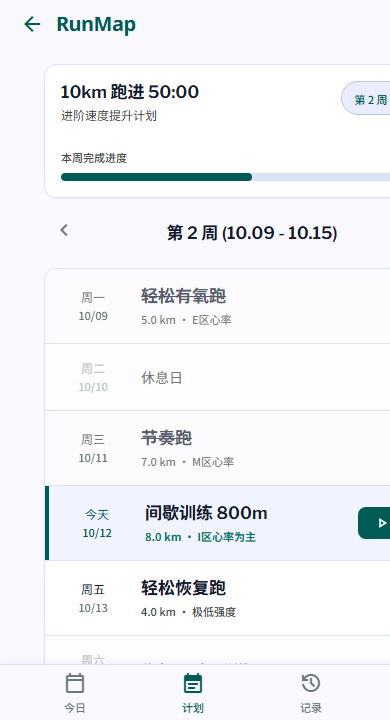Click 7.0 km · M区心率 detail text

point(187,462)
